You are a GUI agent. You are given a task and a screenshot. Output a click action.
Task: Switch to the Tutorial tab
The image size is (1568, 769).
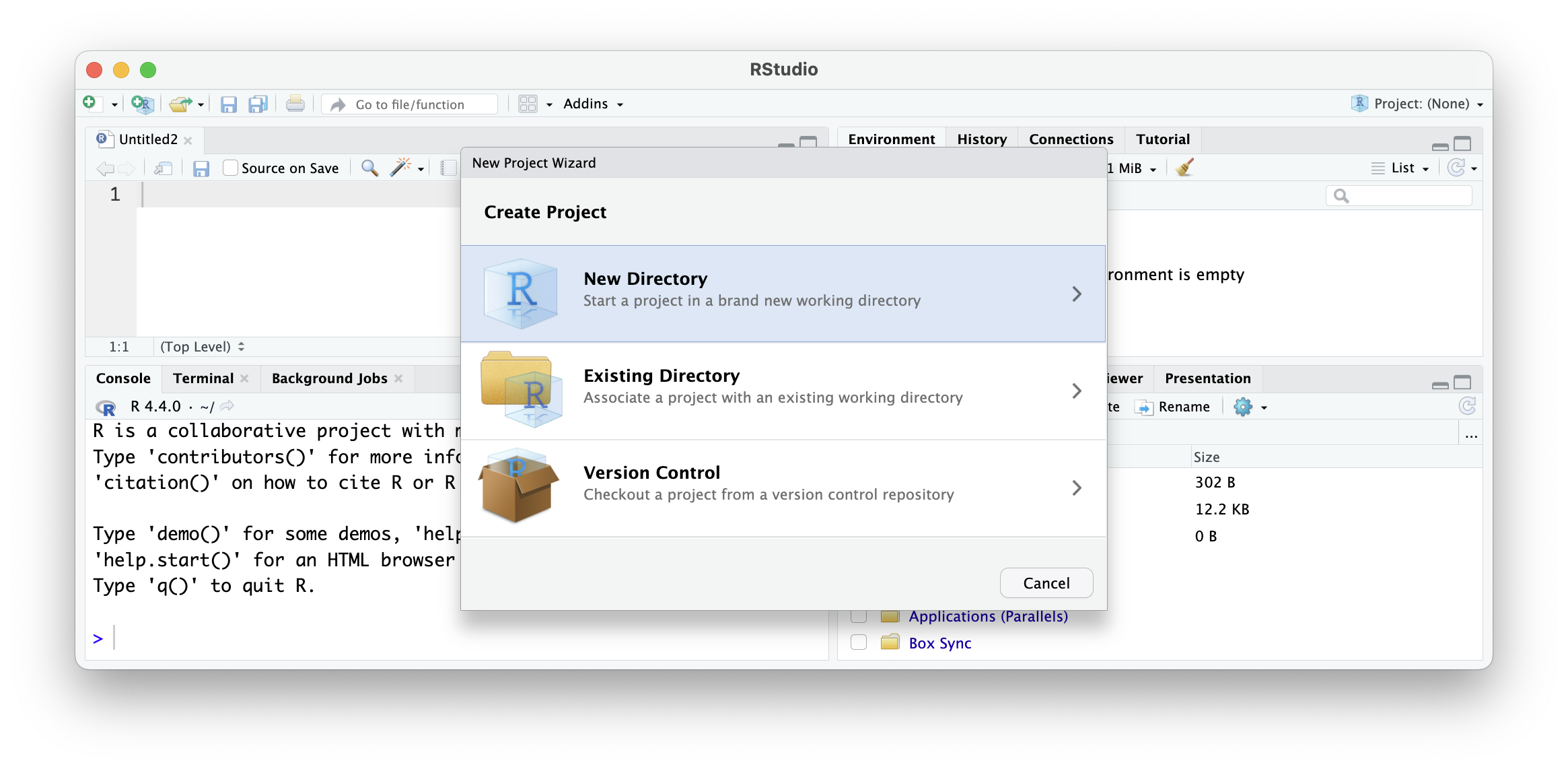tap(1162, 139)
